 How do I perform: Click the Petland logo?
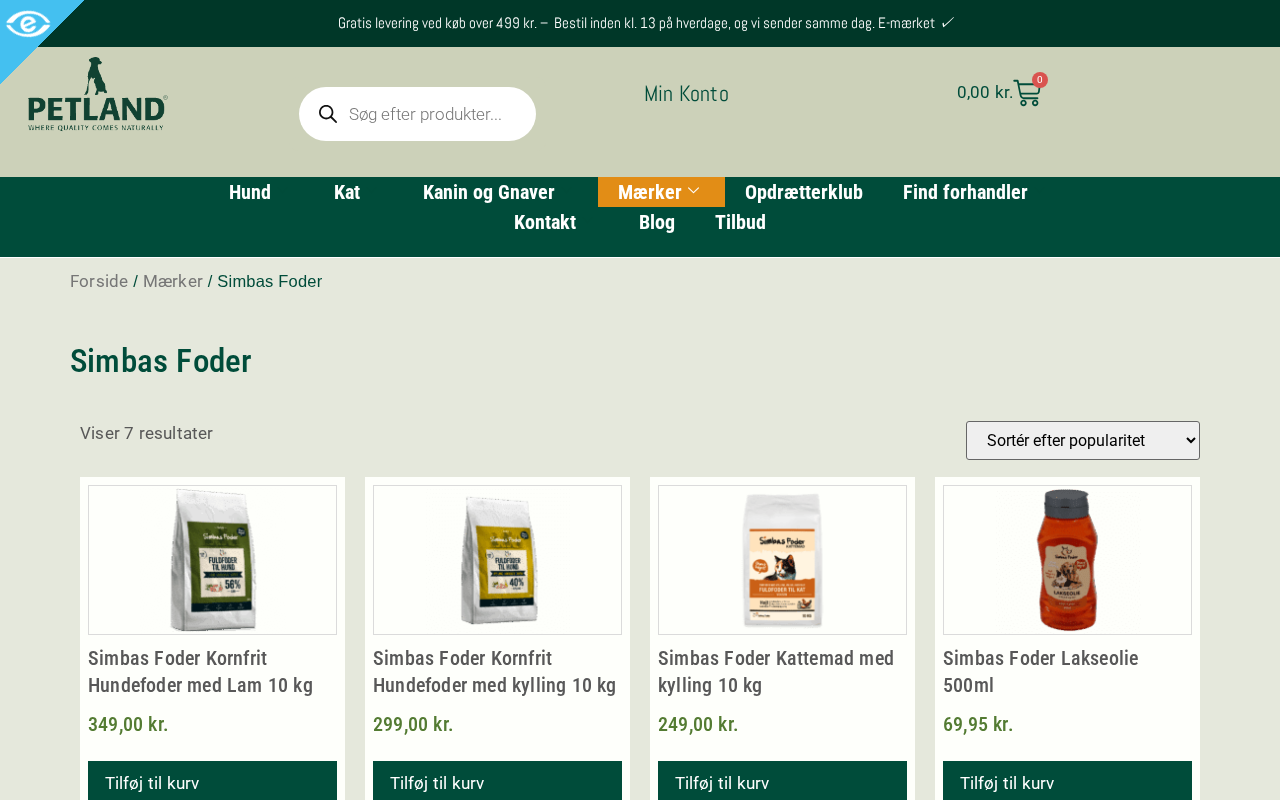coord(98,94)
